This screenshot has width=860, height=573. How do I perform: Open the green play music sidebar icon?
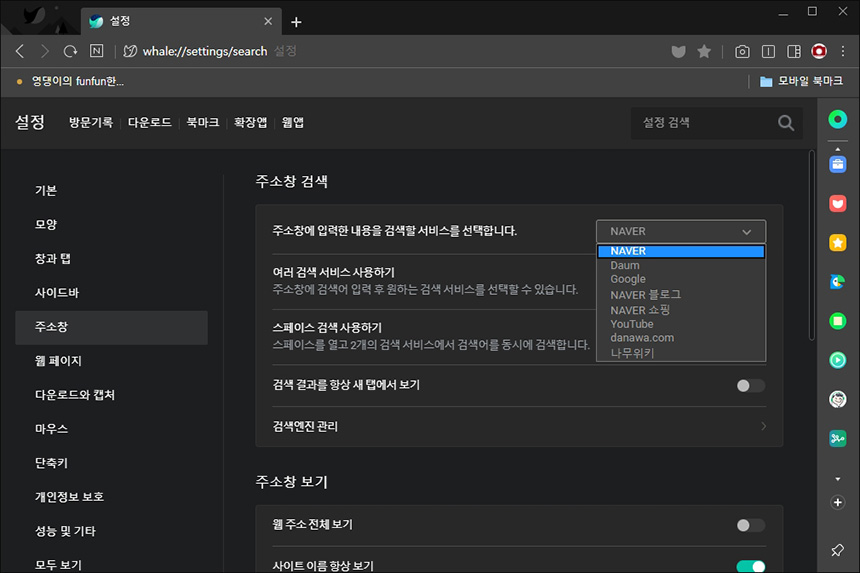point(838,360)
